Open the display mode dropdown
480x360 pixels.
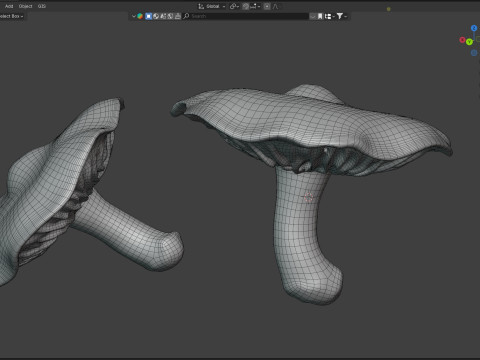coord(330,16)
